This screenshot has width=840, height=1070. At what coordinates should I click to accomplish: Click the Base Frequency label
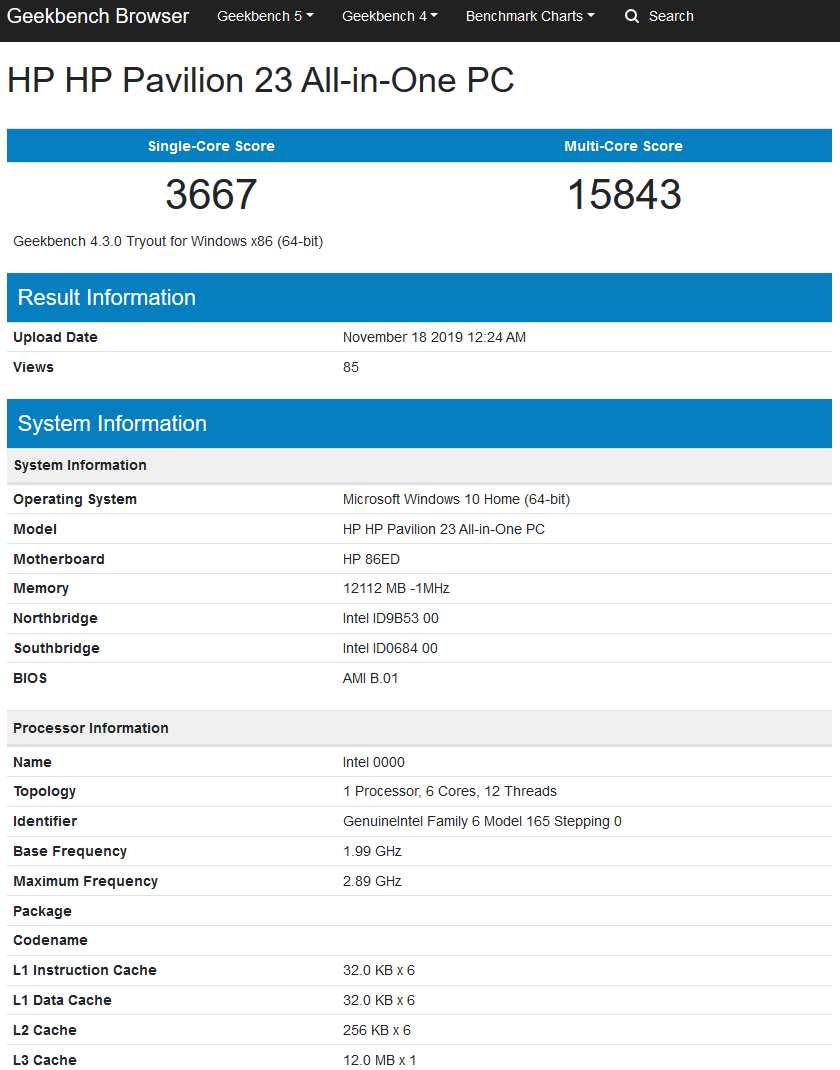tap(70, 852)
